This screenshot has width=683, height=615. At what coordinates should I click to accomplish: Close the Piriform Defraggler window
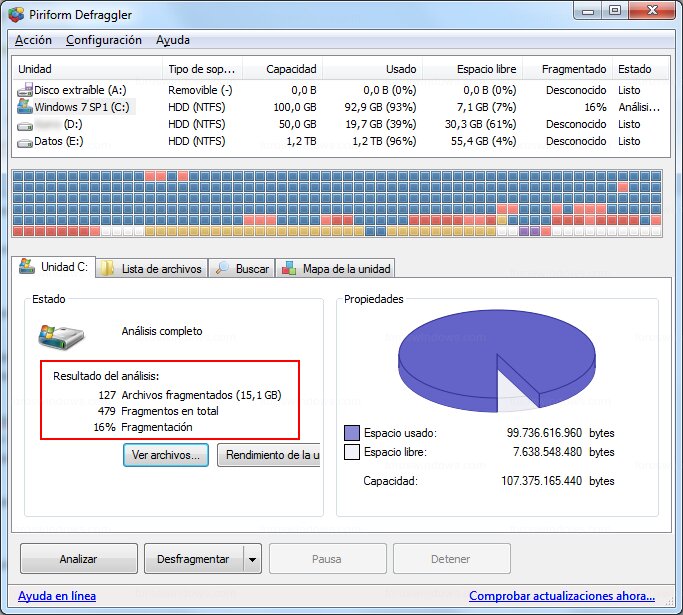tap(652, 10)
